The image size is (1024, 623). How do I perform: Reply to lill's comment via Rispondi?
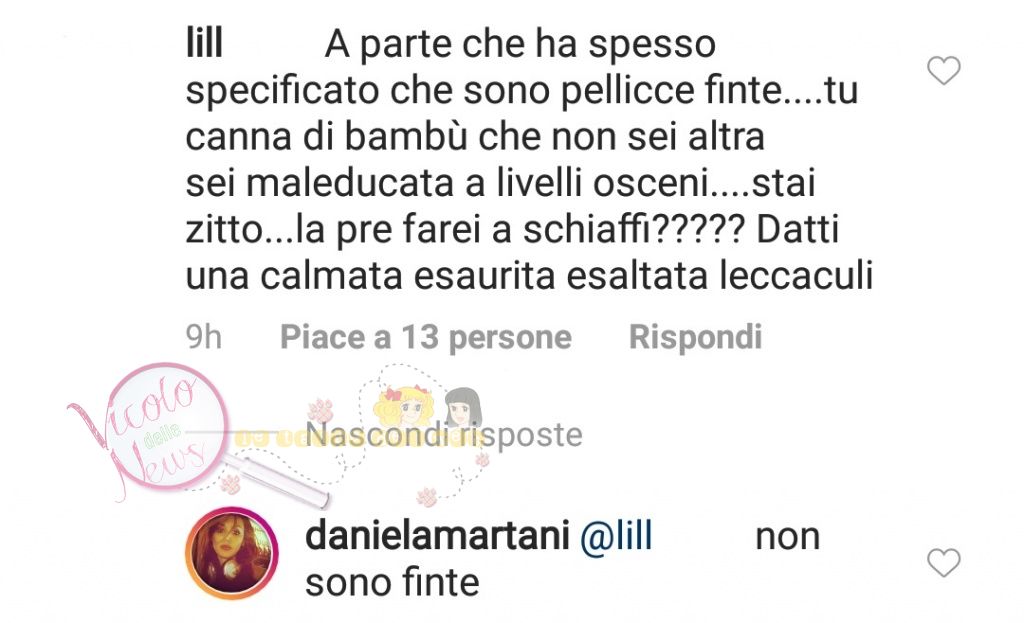point(695,338)
